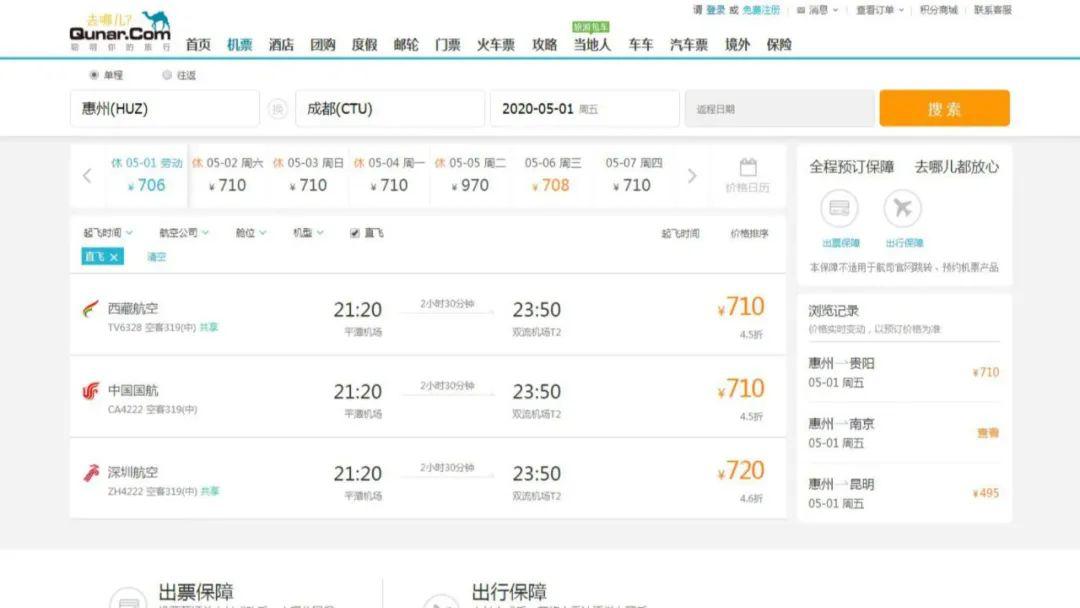Click the 2020-05-01 departure date field
1080x608 pixels.
[x=585, y=108]
